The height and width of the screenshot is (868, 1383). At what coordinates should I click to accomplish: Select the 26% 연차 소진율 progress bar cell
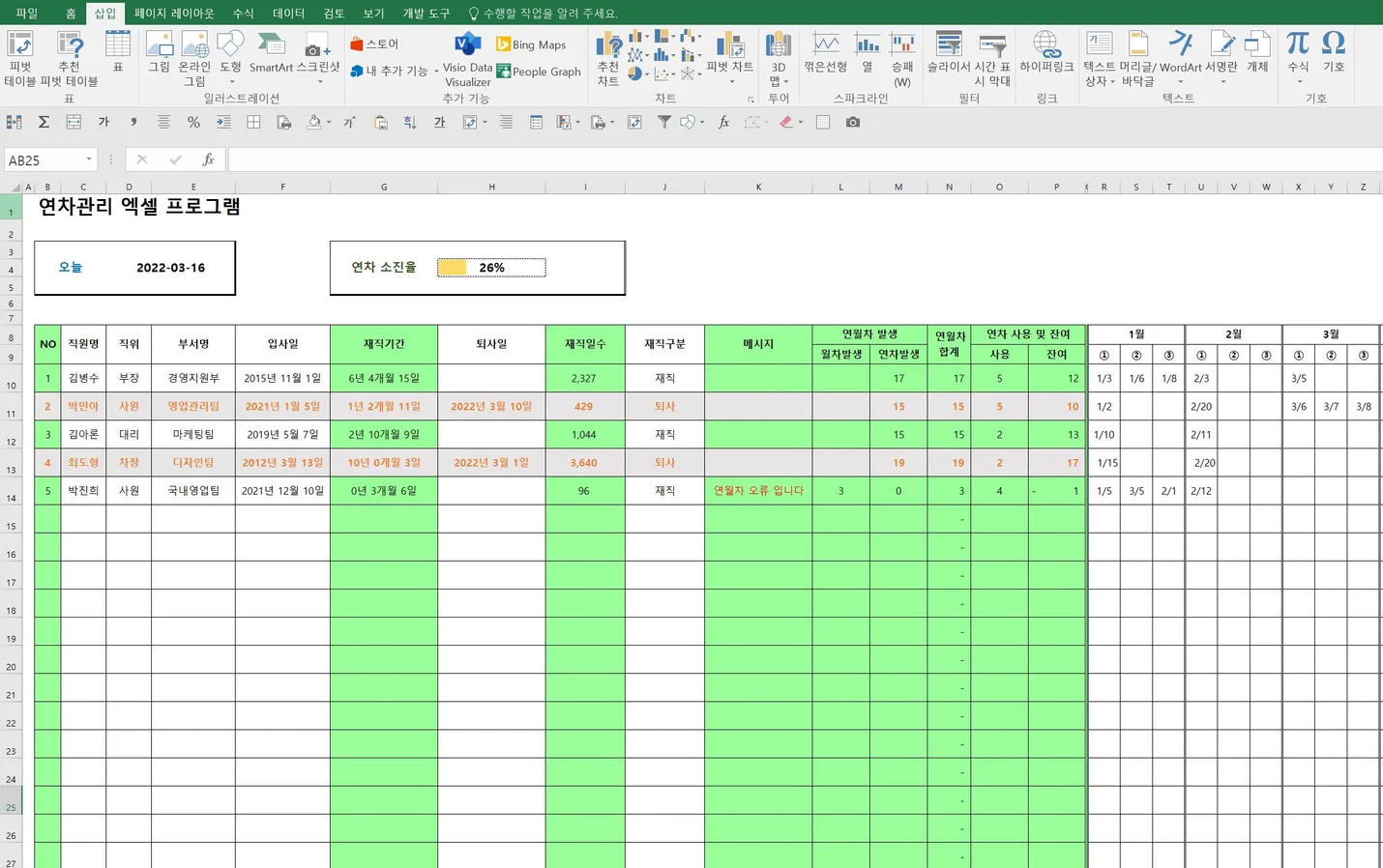[x=491, y=268]
